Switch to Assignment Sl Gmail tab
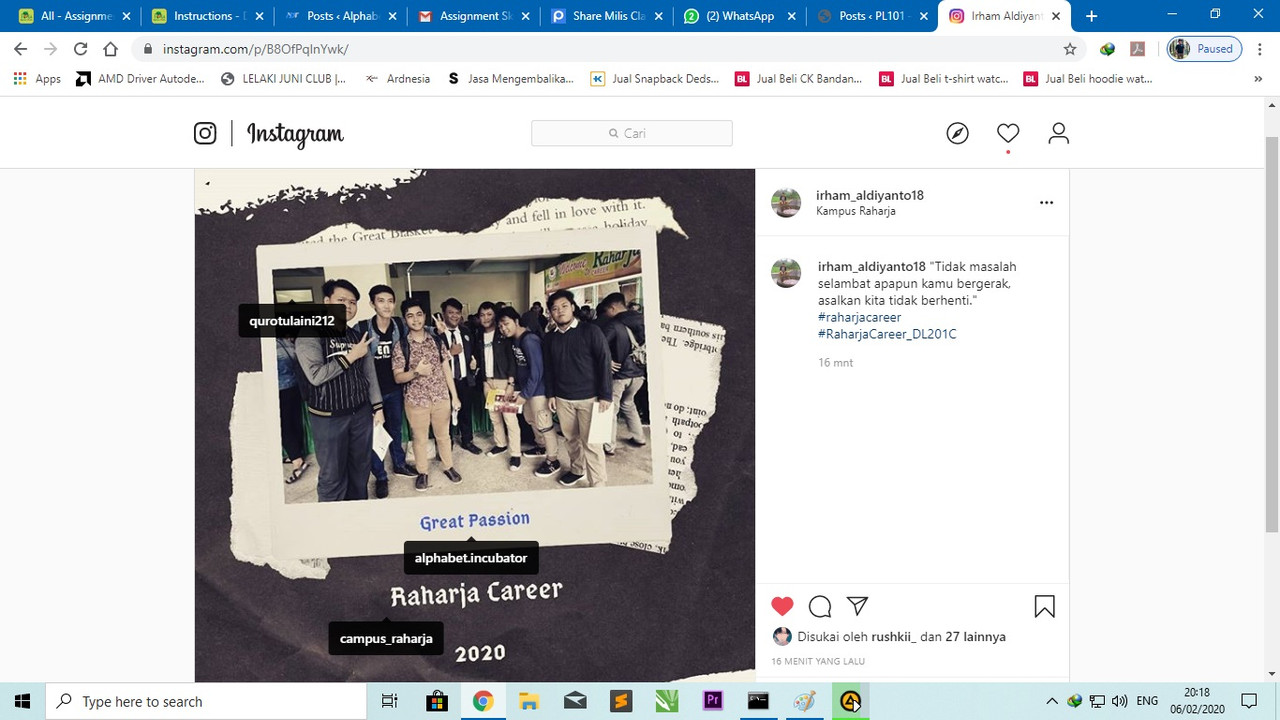This screenshot has width=1280, height=720. point(473,16)
